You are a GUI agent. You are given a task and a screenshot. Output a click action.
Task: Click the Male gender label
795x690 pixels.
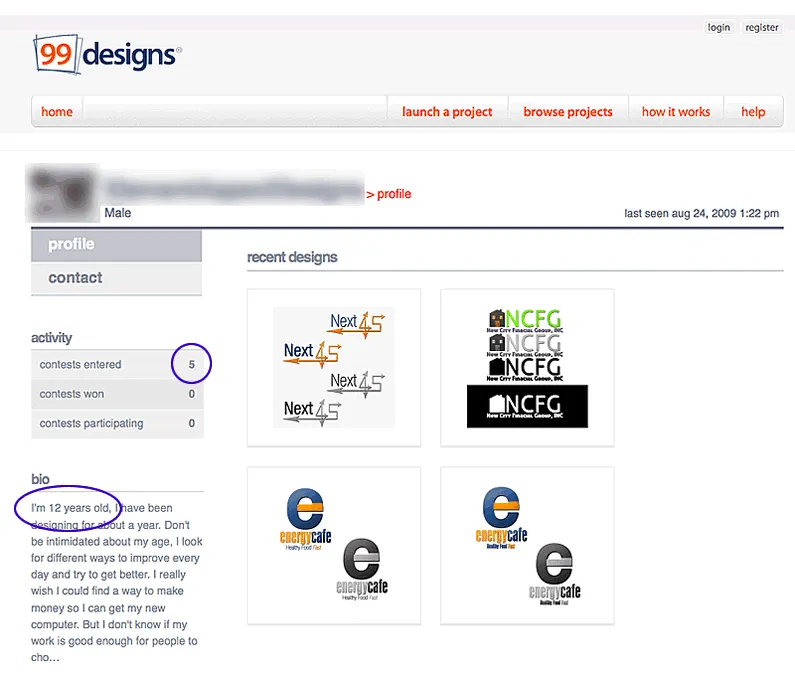(118, 213)
